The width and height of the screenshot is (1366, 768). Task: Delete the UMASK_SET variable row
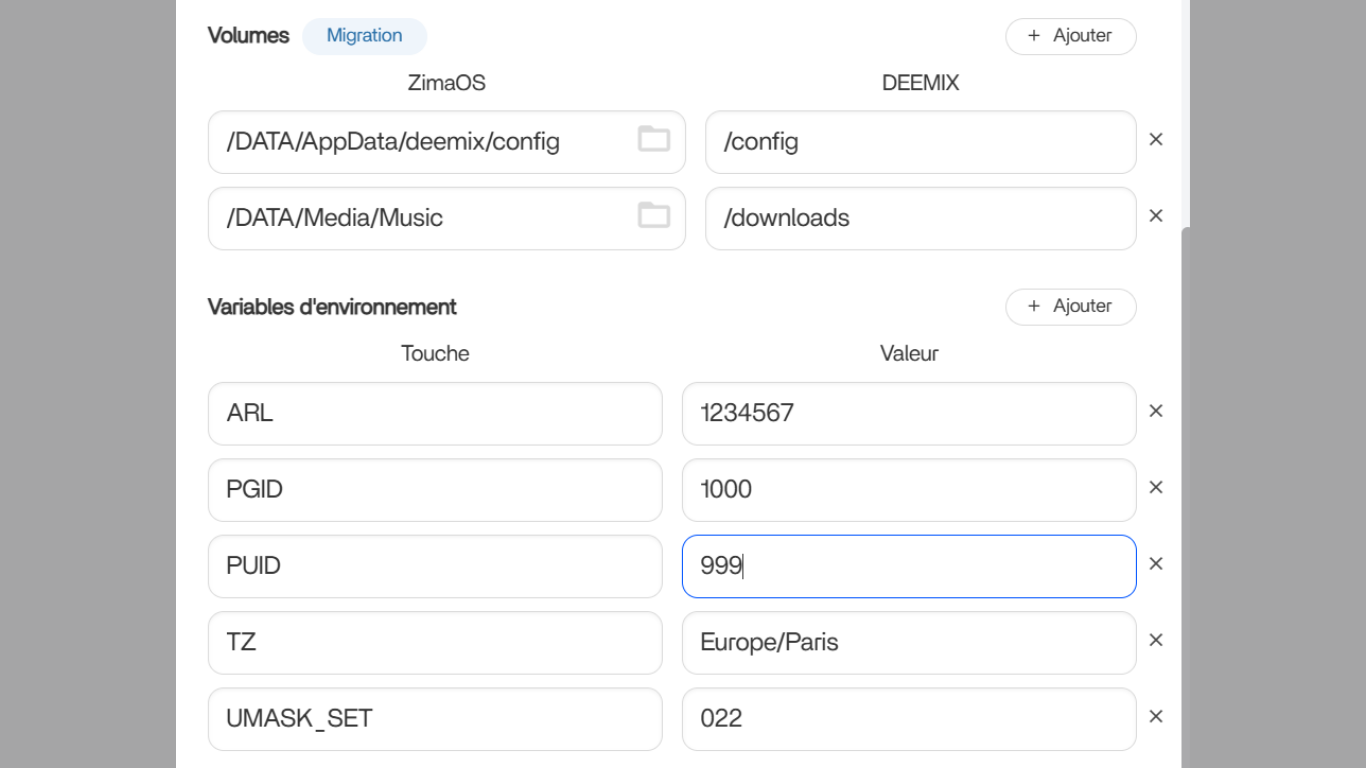point(1156,716)
